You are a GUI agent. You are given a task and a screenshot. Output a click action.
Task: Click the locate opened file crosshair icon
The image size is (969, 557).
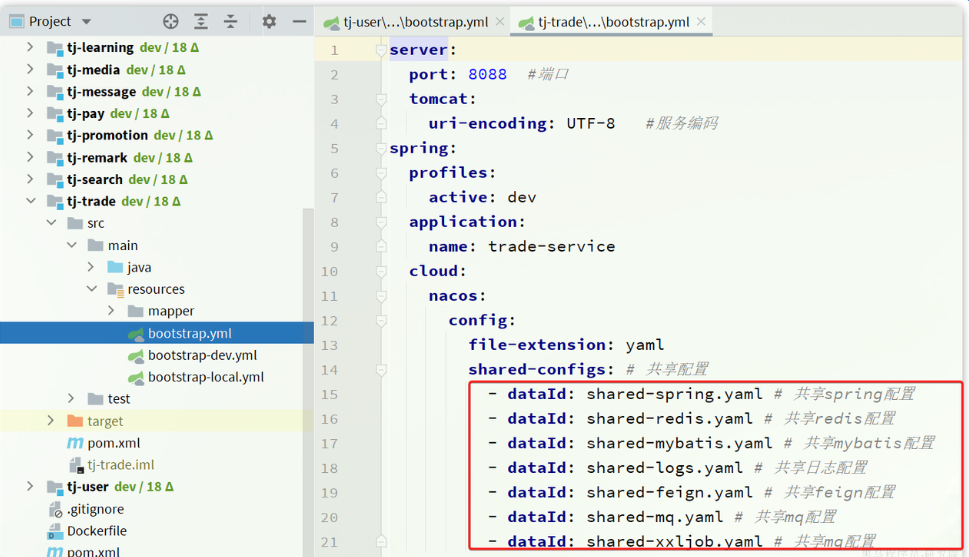coord(171,22)
